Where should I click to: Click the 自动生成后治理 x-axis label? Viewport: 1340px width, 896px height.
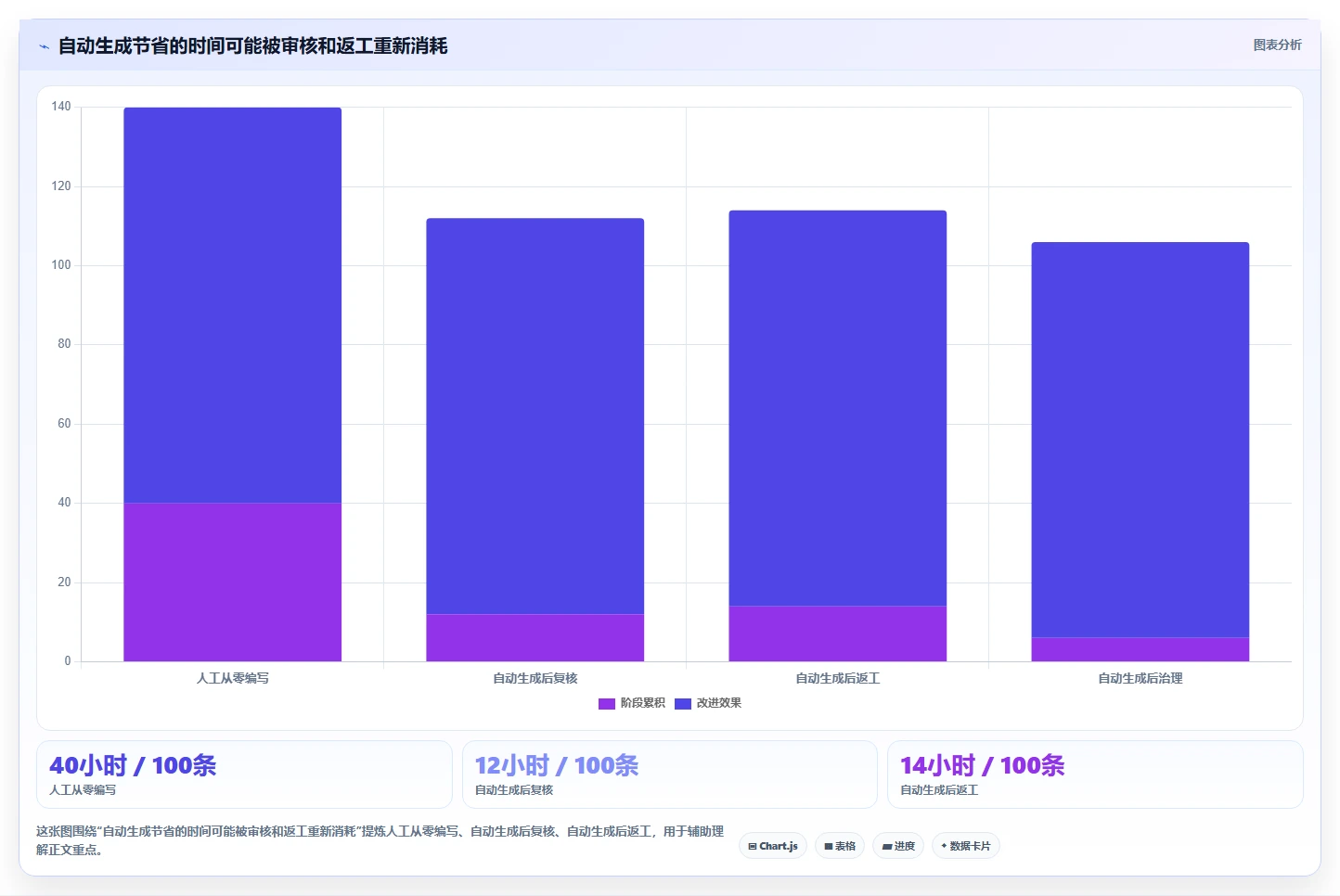(1140, 678)
